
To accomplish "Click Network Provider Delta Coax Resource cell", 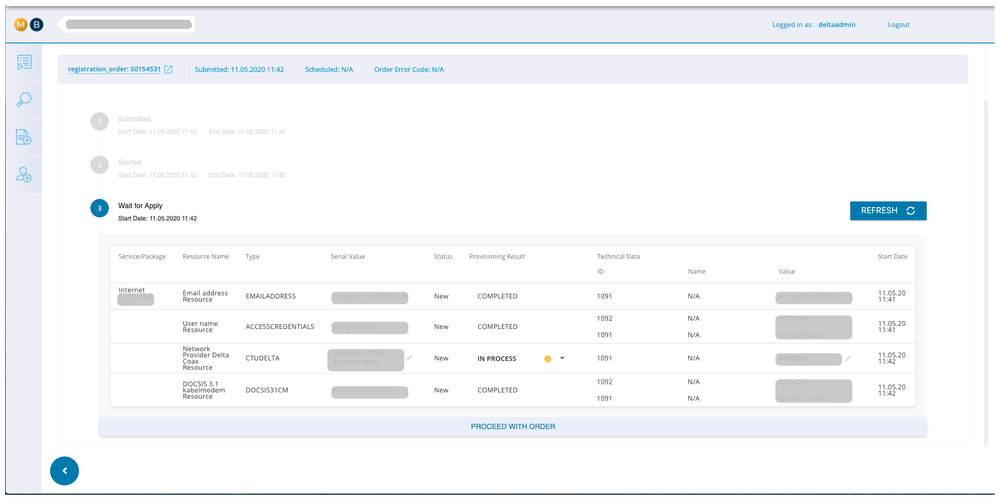I will point(205,358).
